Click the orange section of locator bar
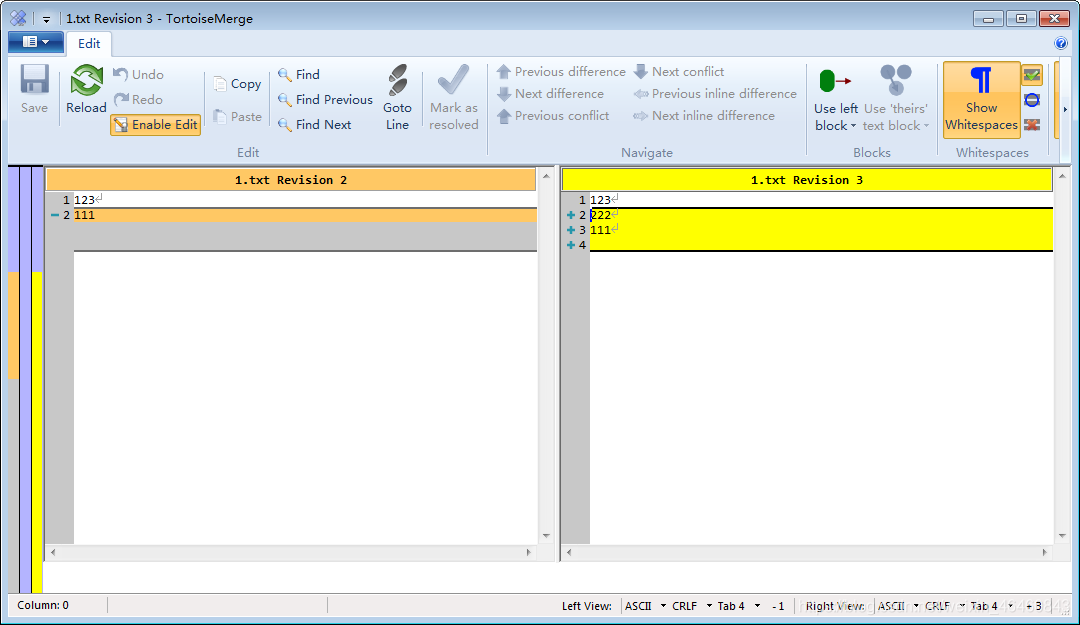The width and height of the screenshot is (1080, 625). (13, 325)
